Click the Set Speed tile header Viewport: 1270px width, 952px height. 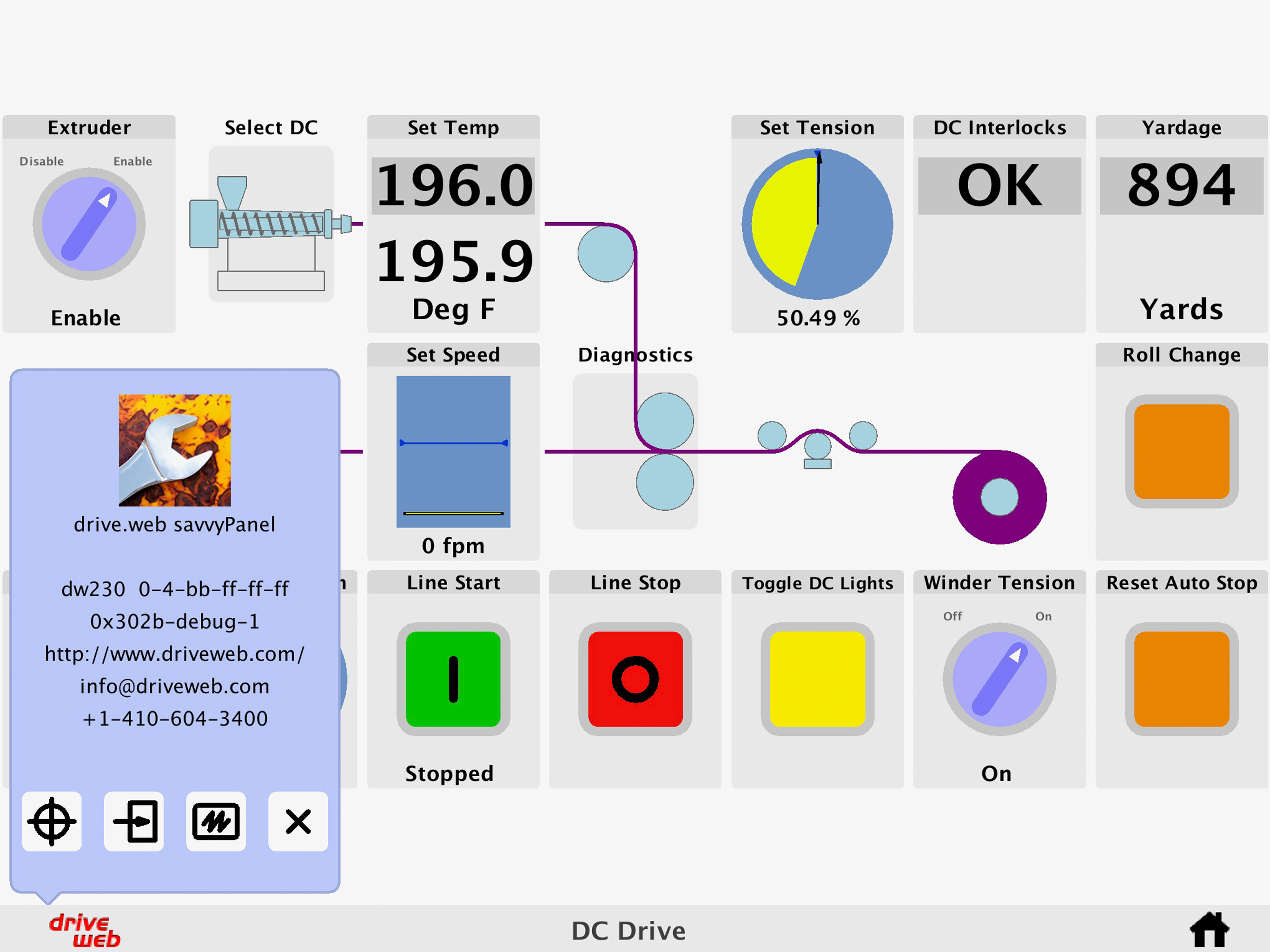tap(453, 355)
